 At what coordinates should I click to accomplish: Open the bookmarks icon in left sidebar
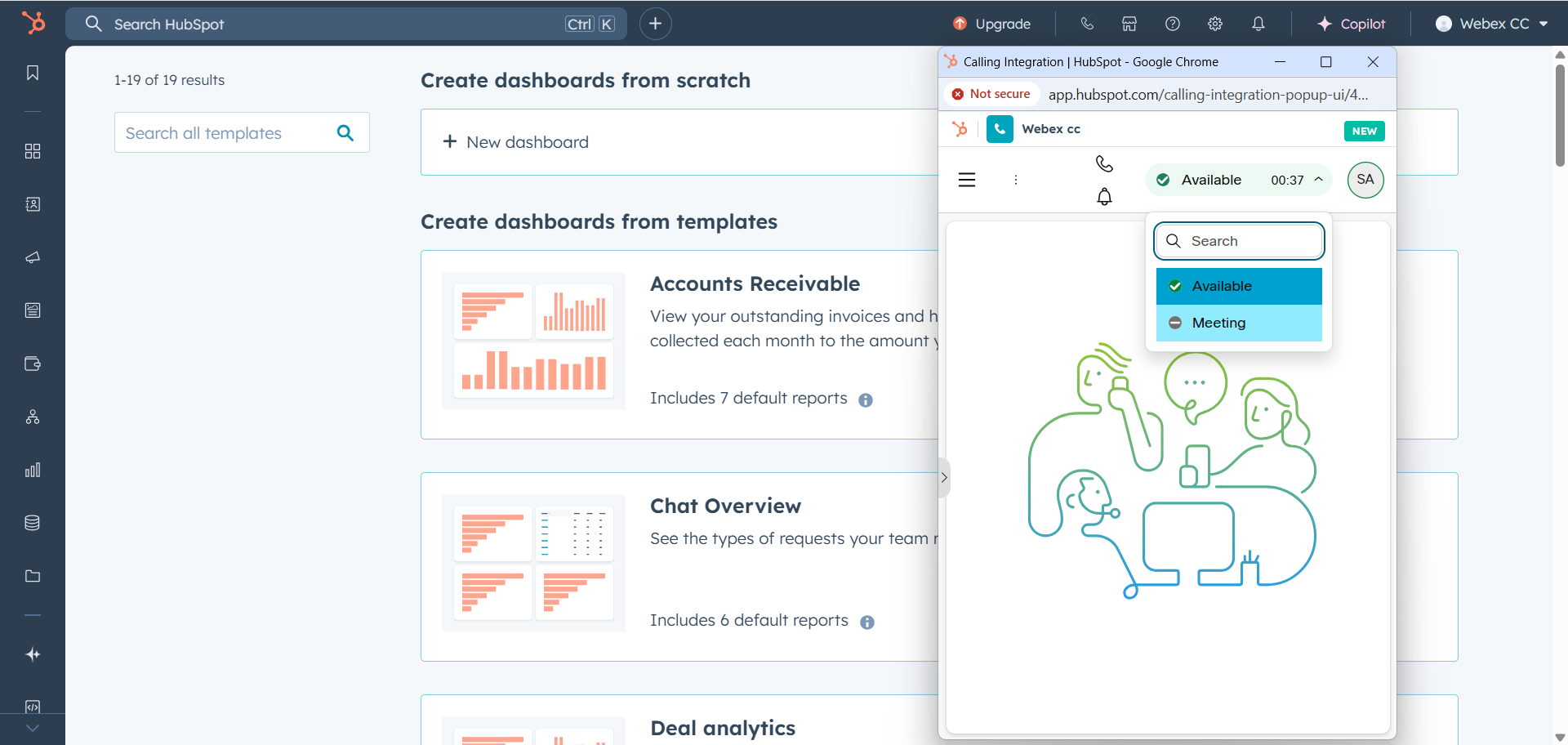33,73
